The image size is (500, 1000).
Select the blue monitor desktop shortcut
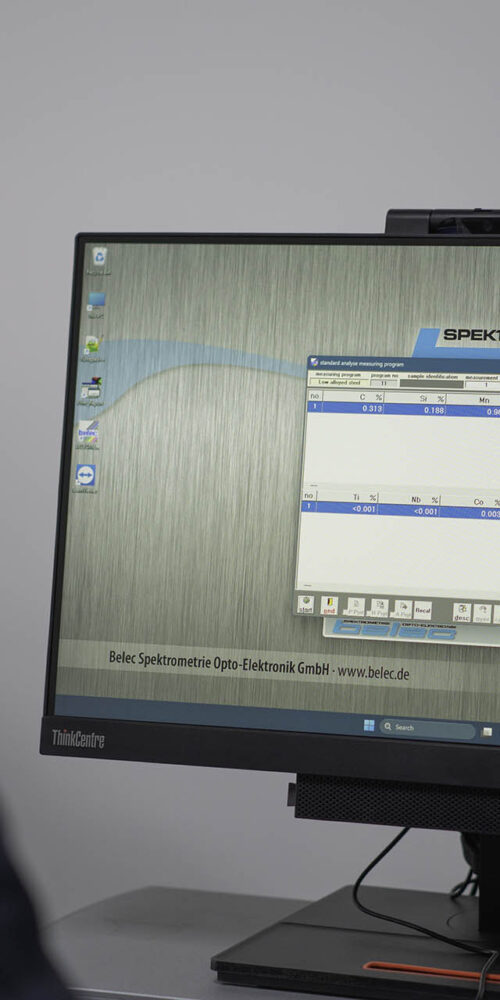pos(96,304)
